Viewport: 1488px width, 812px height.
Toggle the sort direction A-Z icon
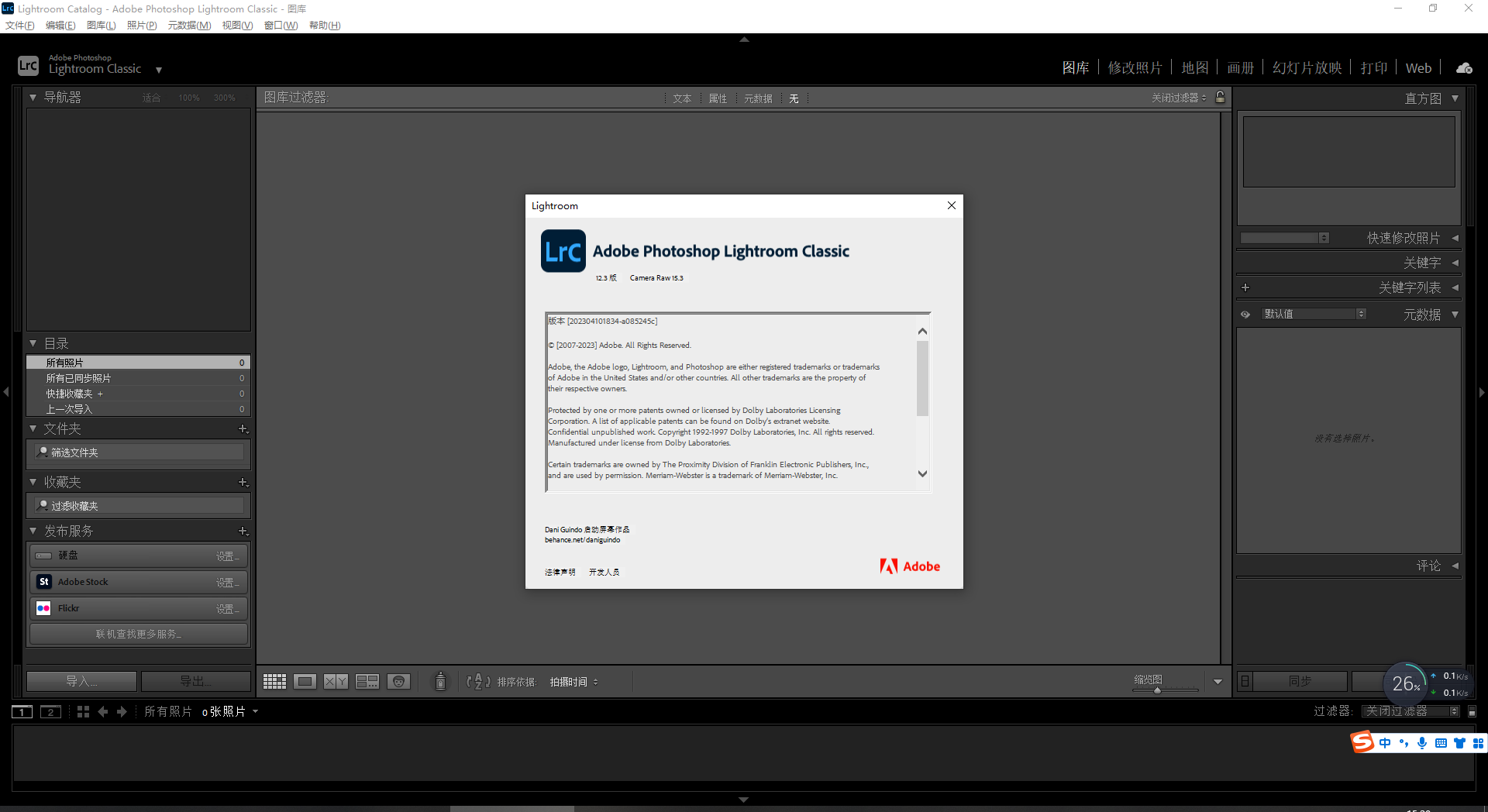479,682
